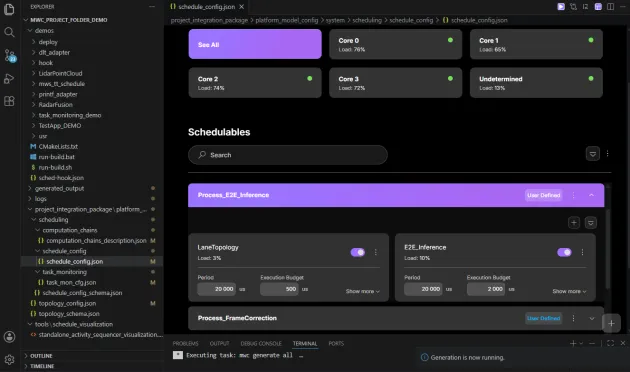The image size is (630, 372).
Task: Toggle the E2E_Inference schedulable switch
Action: point(564,252)
